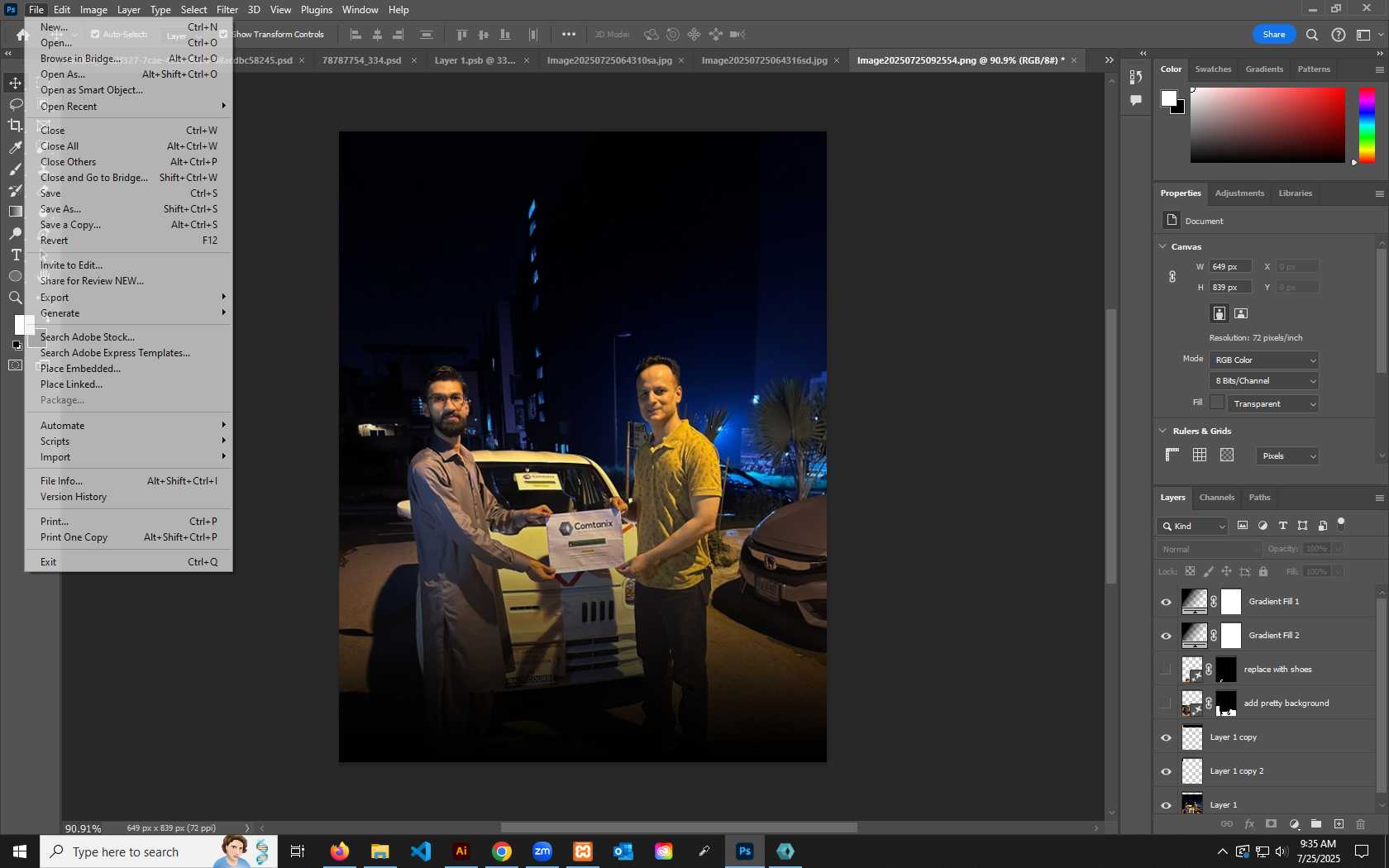Show the add pretty background layer
The width and height of the screenshot is (1389, 868).
[x=1166, y=703]
